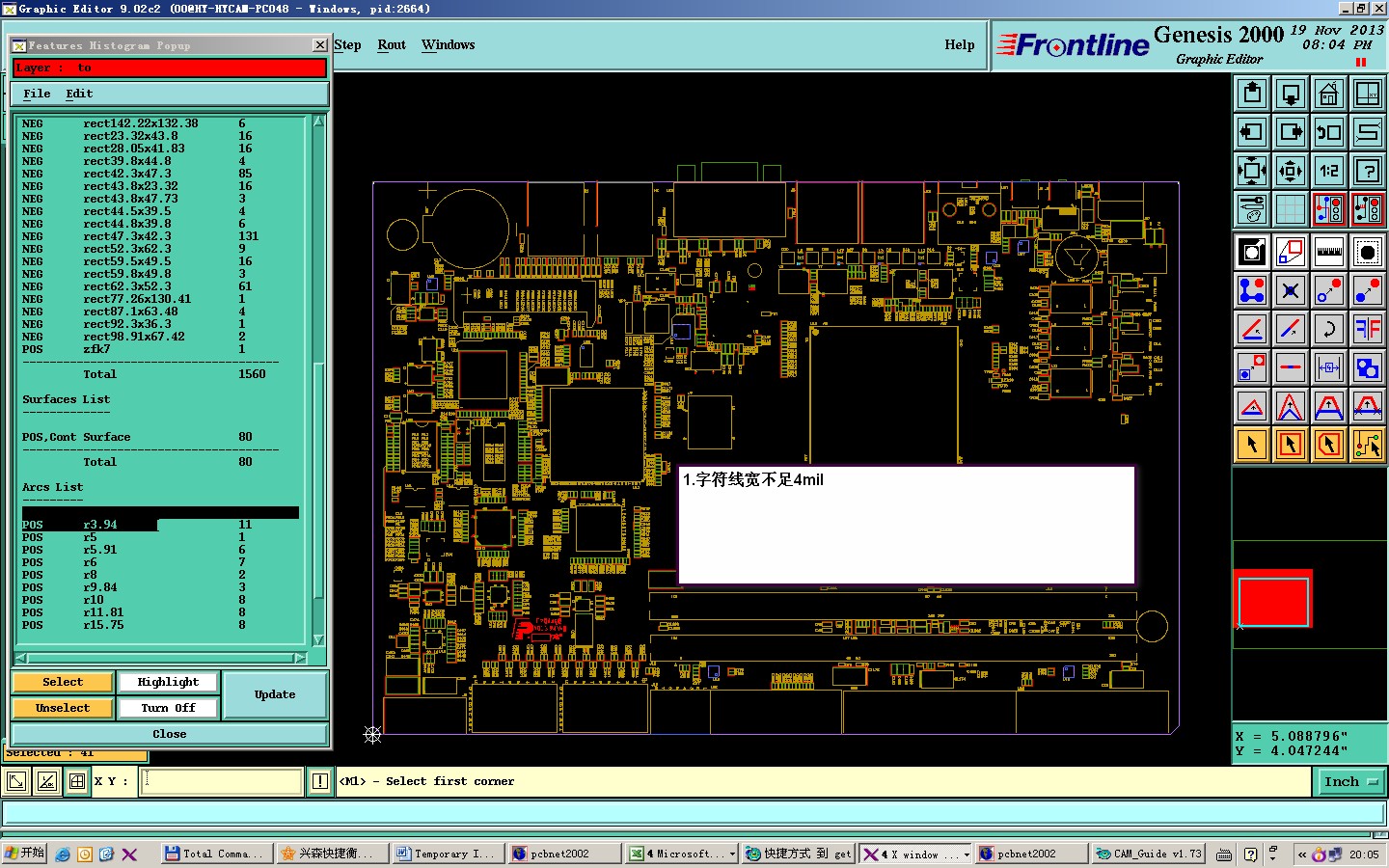Click the plain arrow select tool
Screen dimensions: 1389x868
coord(1252,445)
